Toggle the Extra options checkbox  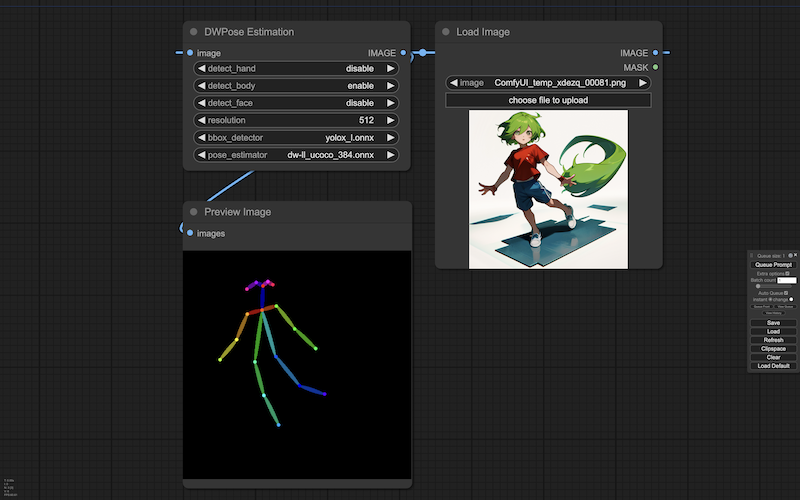(x=787, y=273)
